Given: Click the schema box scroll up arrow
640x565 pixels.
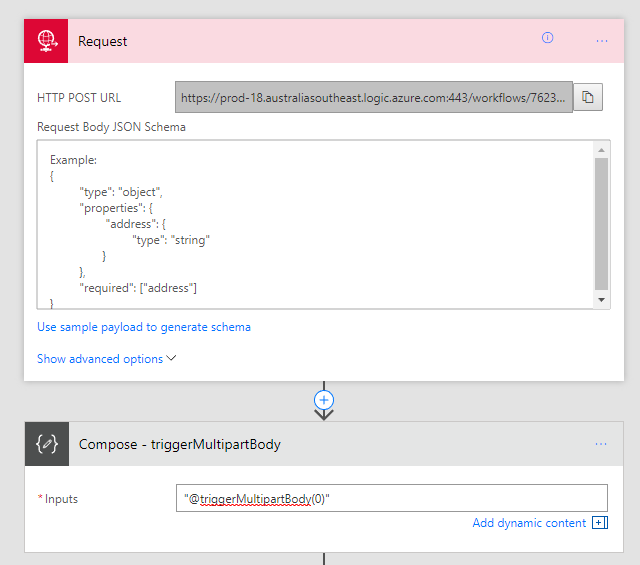Looking at the screenshot, I should (x=601, y=150).
